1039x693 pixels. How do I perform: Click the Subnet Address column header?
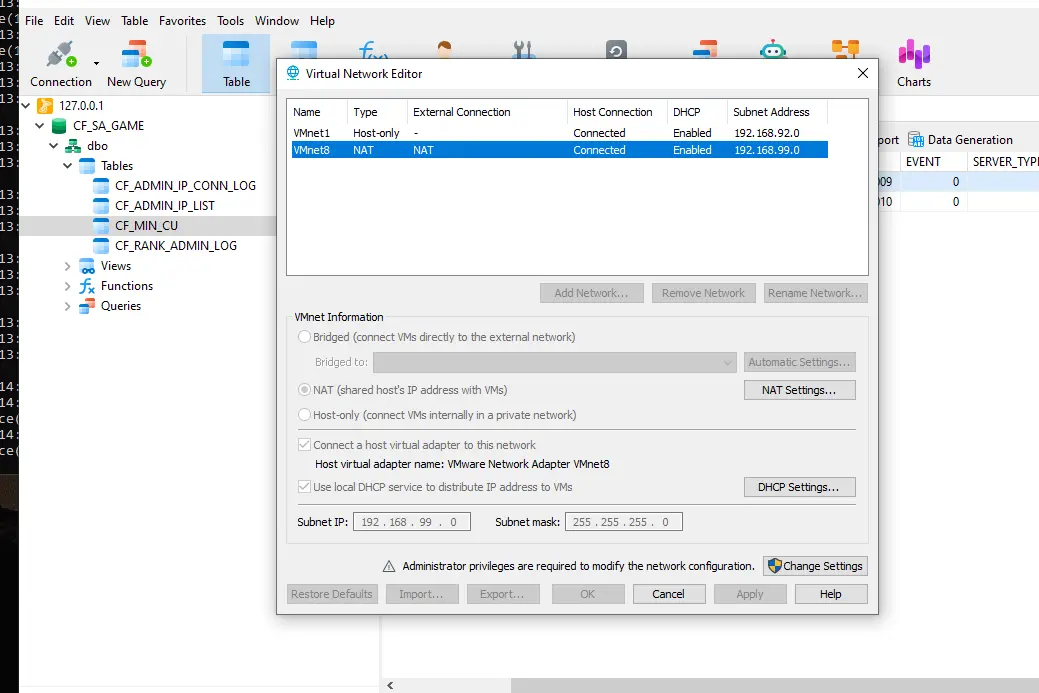777,112
